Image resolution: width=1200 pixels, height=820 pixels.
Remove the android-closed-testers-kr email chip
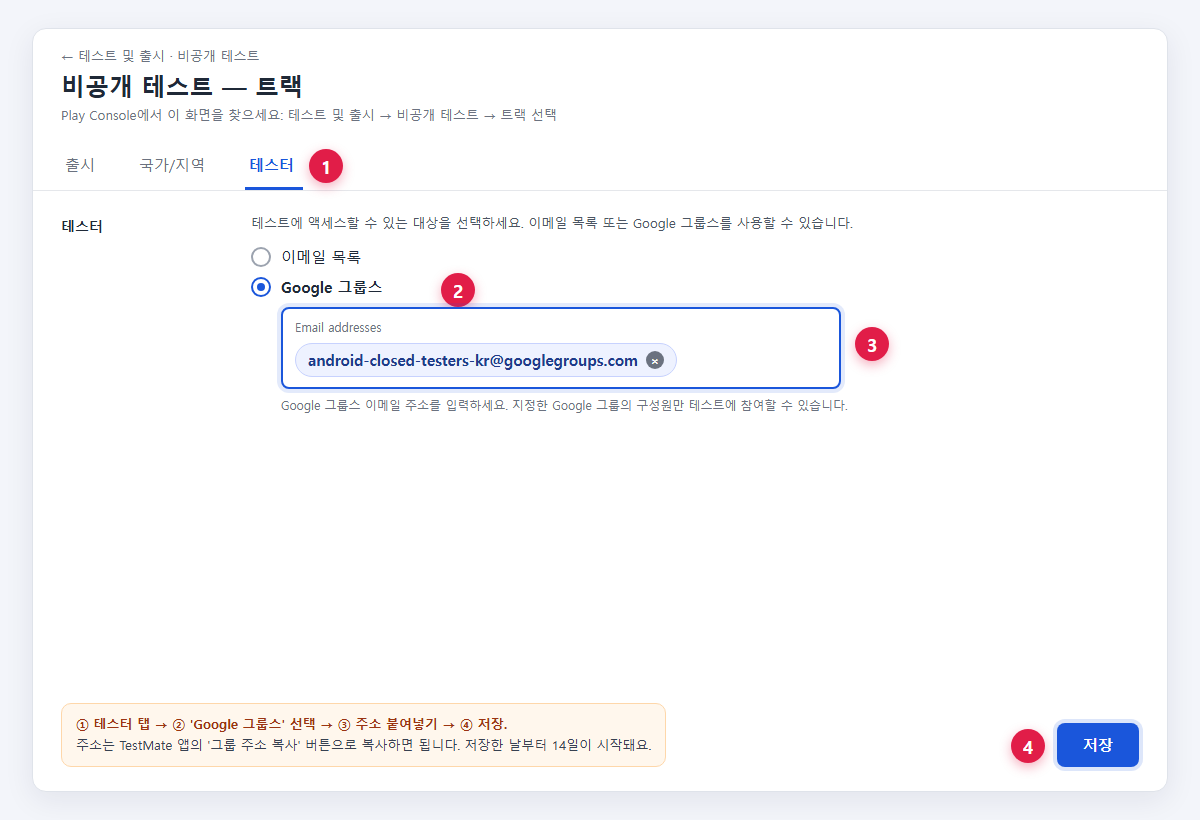pyautogui.click(x=655, y=361)
